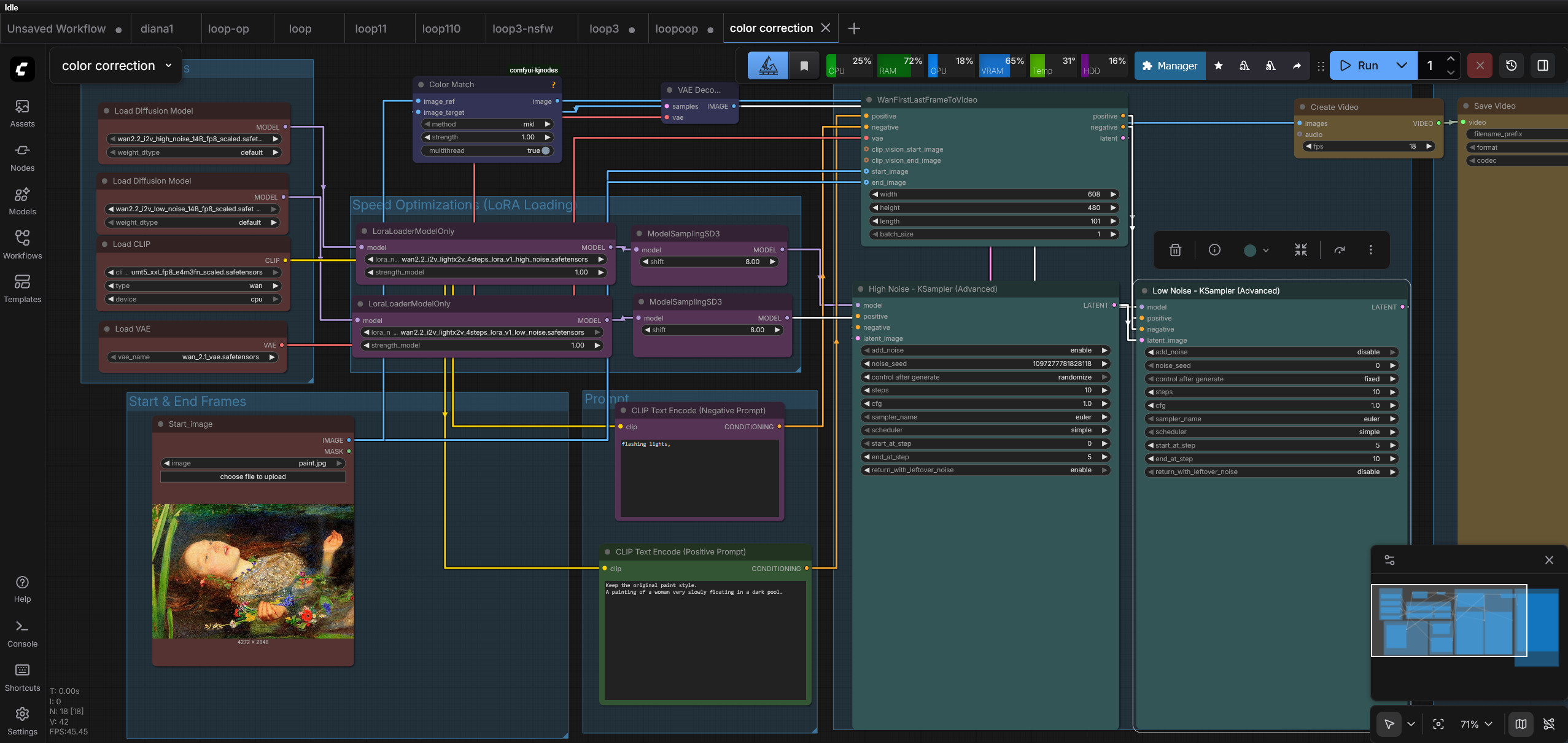Click the Manager button
This screenshot has height=743, width=1568.
[x=1170, y=66]
